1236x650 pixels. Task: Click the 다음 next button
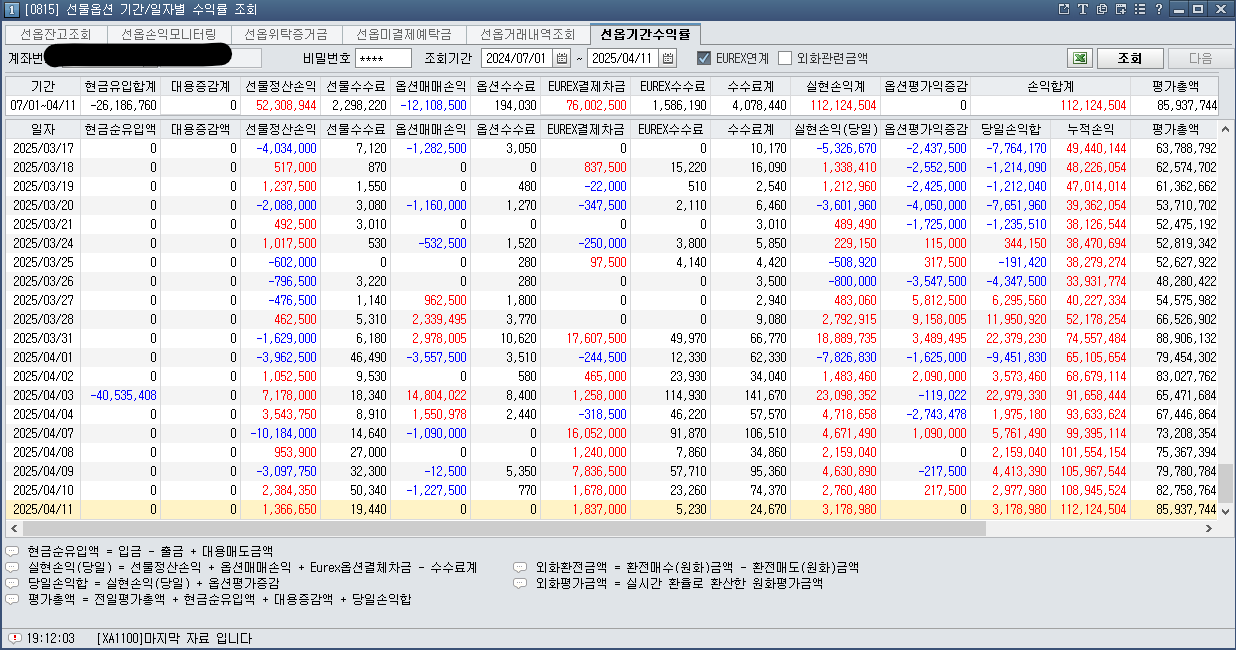pos(1201,58)
